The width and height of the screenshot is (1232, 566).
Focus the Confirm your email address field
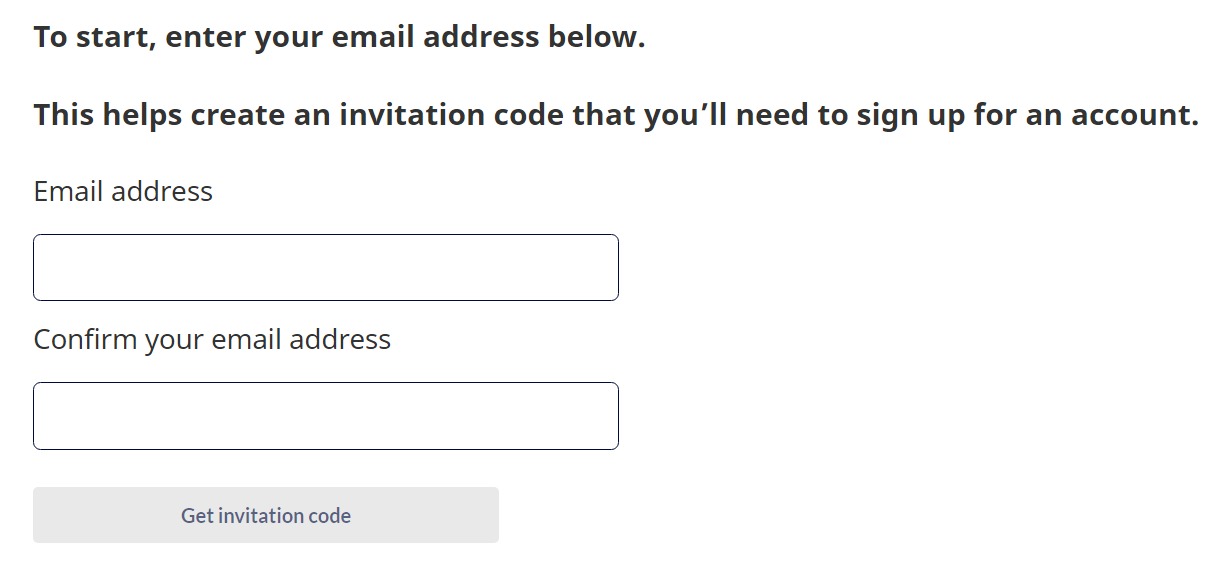[325, 415]
